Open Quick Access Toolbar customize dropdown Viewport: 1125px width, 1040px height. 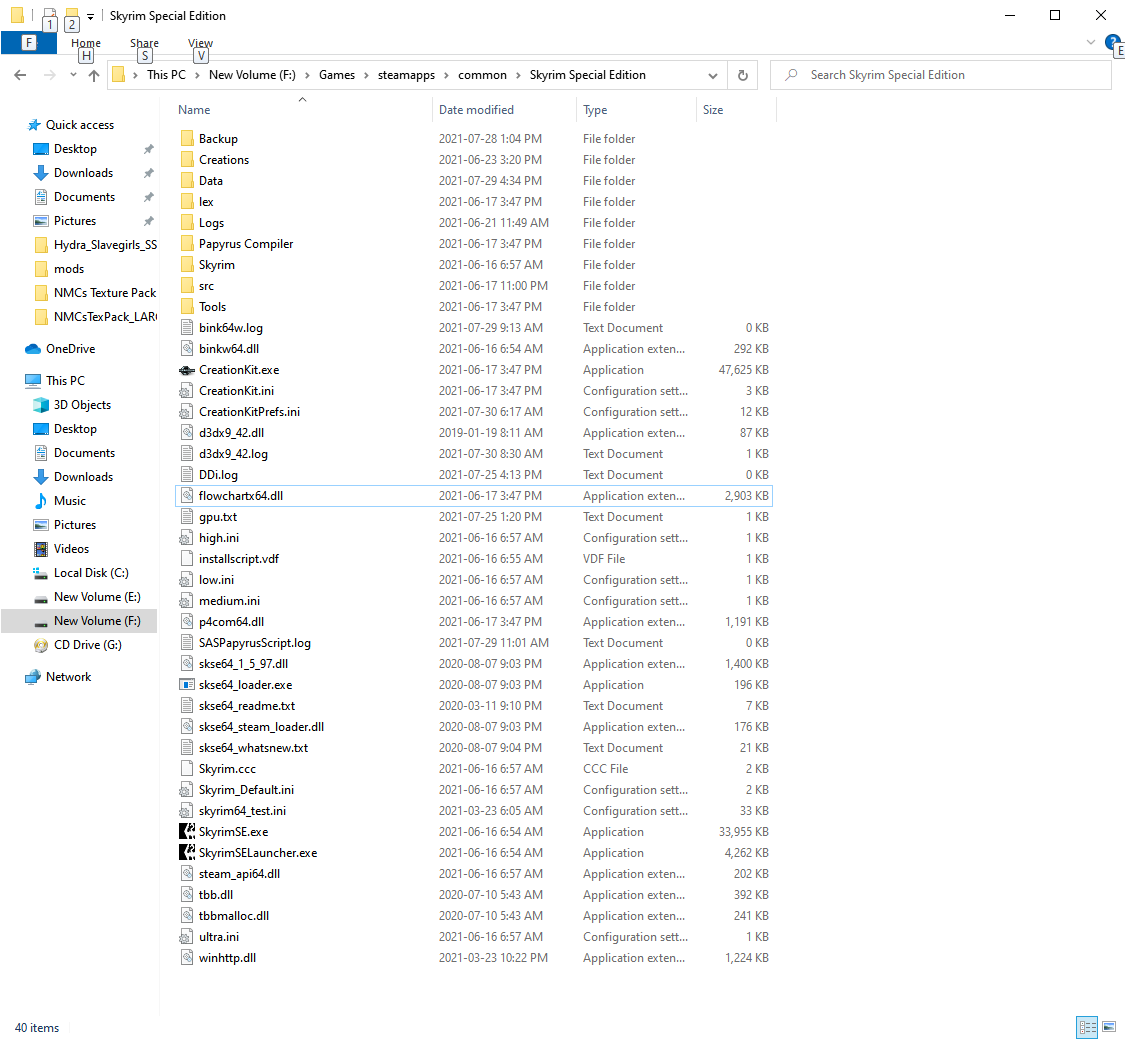90,16
